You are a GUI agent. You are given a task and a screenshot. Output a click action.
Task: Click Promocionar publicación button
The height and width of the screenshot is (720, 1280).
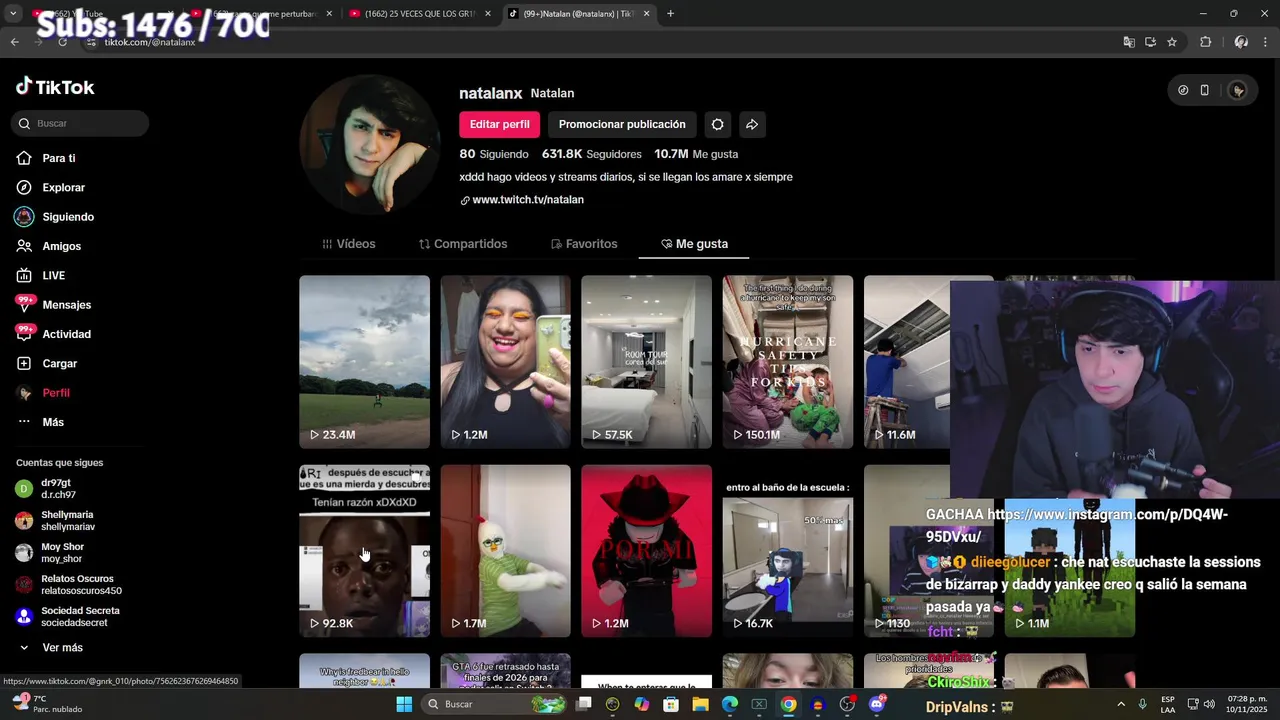point(622,124)
